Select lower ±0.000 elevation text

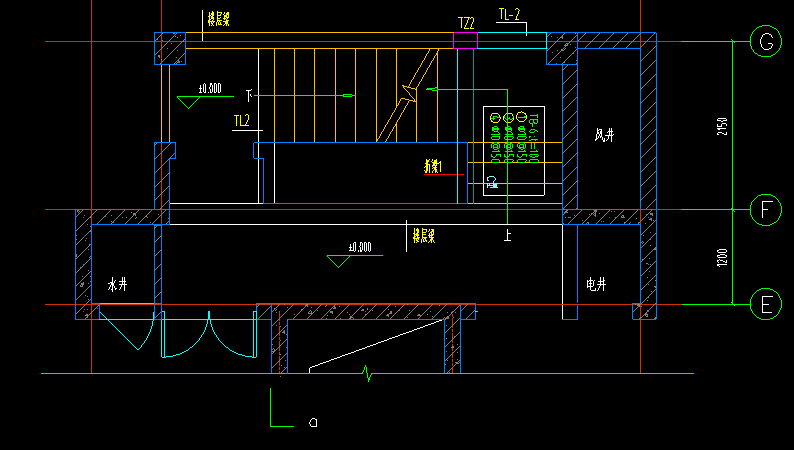click(x=360, y=247)
